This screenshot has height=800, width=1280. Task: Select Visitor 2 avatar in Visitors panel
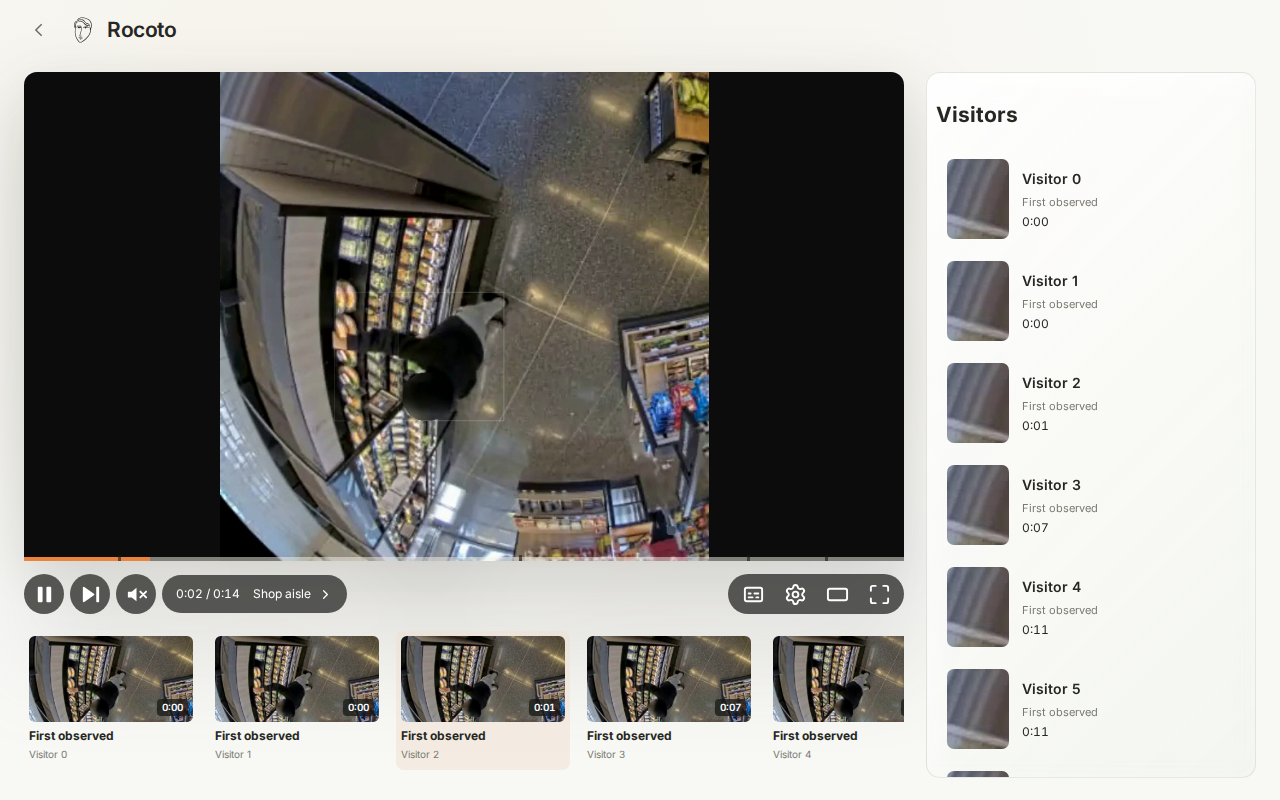tap(978, 403)
